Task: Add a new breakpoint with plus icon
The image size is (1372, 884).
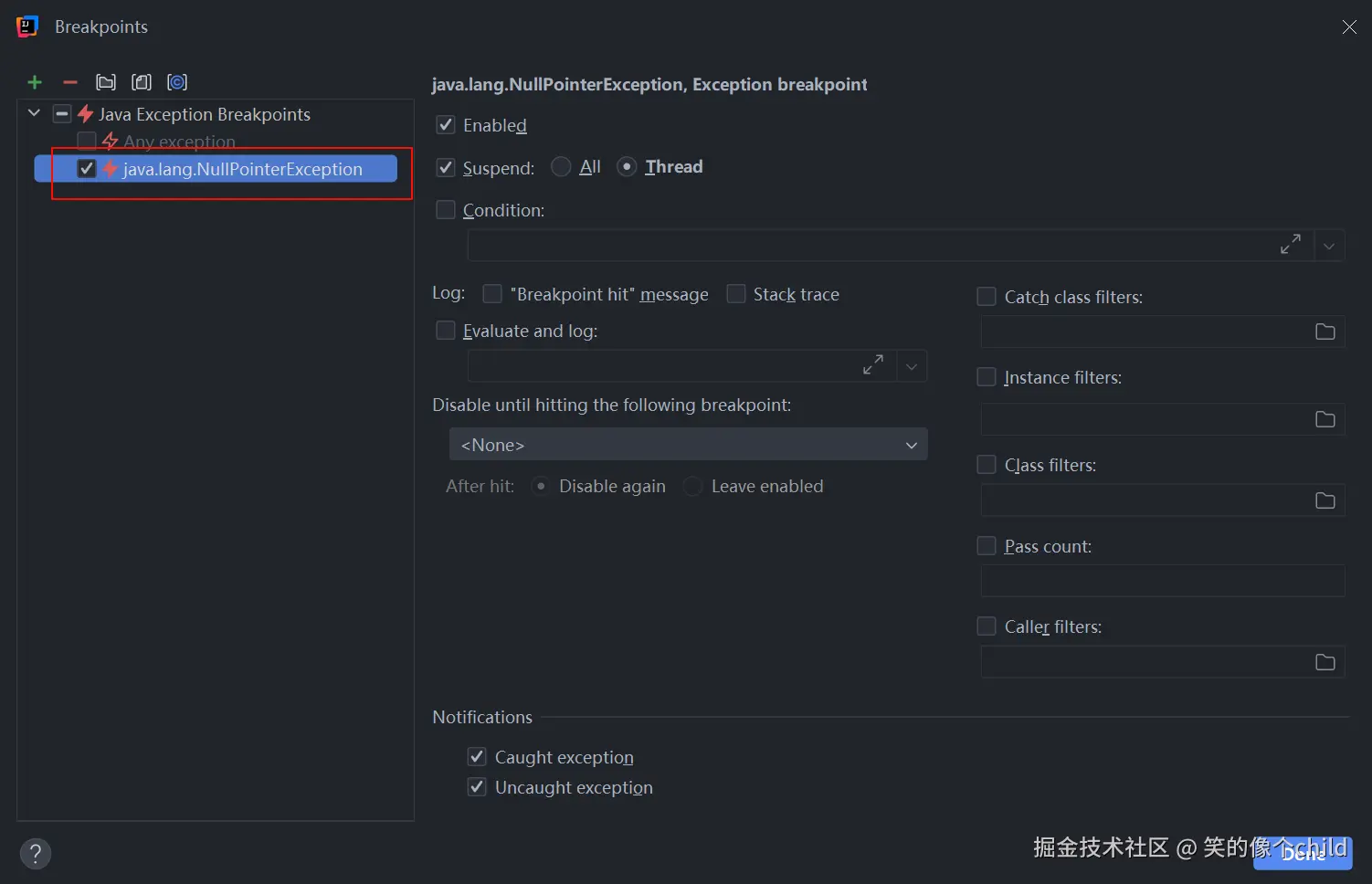Action: [x=35, y=82]
